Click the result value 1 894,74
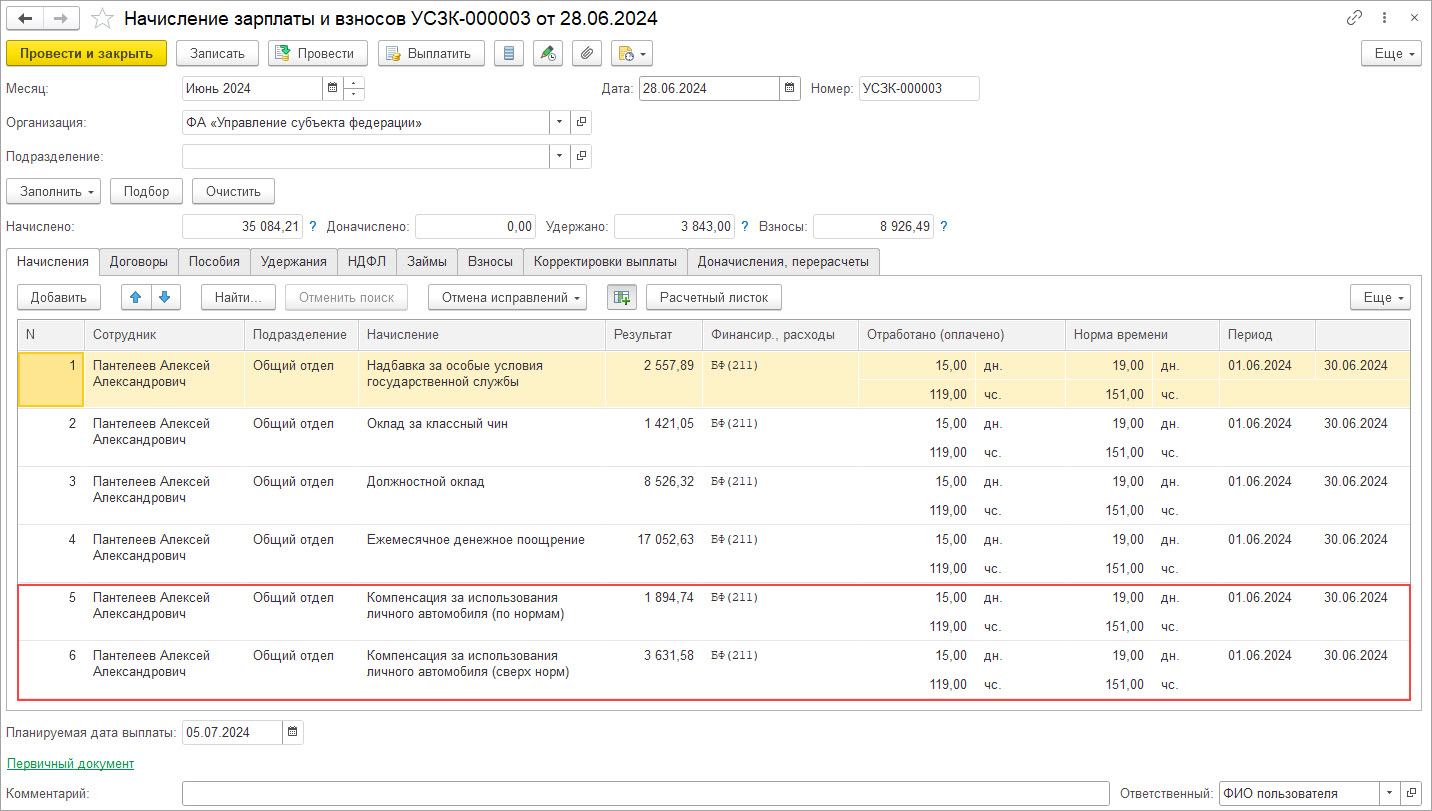Viewport: 1432px width, 811px height. pyautogui.click(x=668, y=598)
